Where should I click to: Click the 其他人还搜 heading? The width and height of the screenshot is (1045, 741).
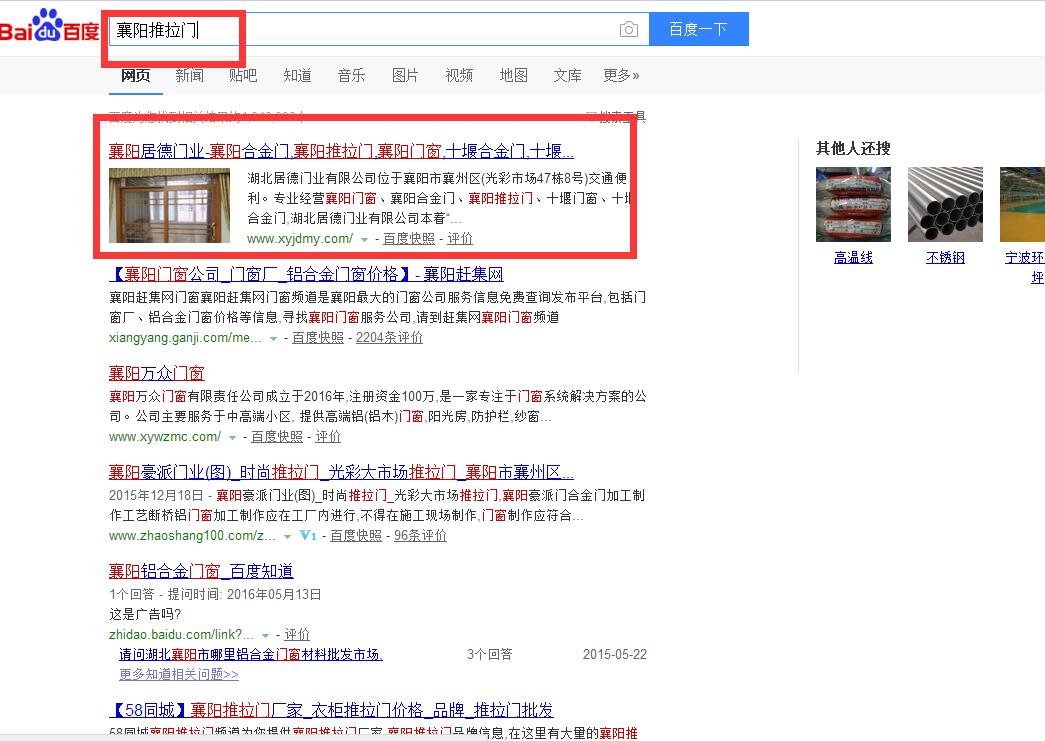coord(853,149)
